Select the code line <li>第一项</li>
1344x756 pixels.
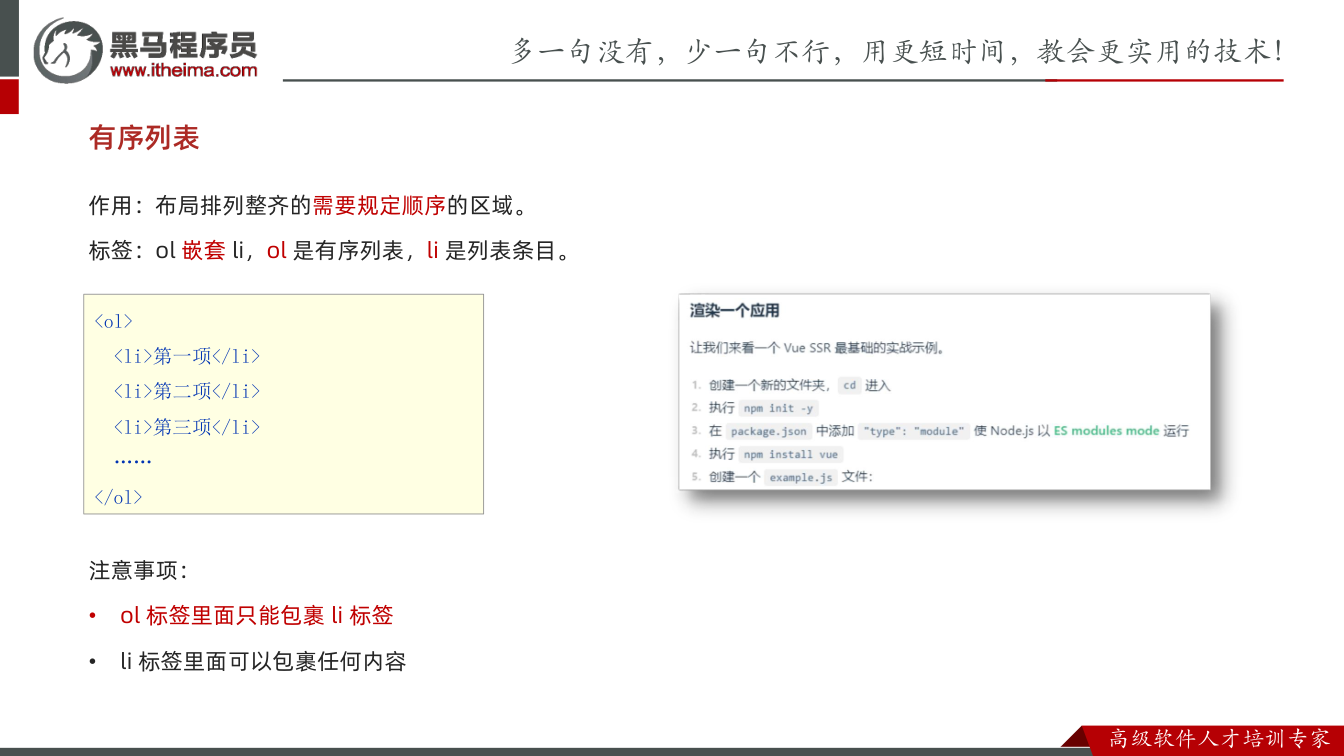click(186, 356)
